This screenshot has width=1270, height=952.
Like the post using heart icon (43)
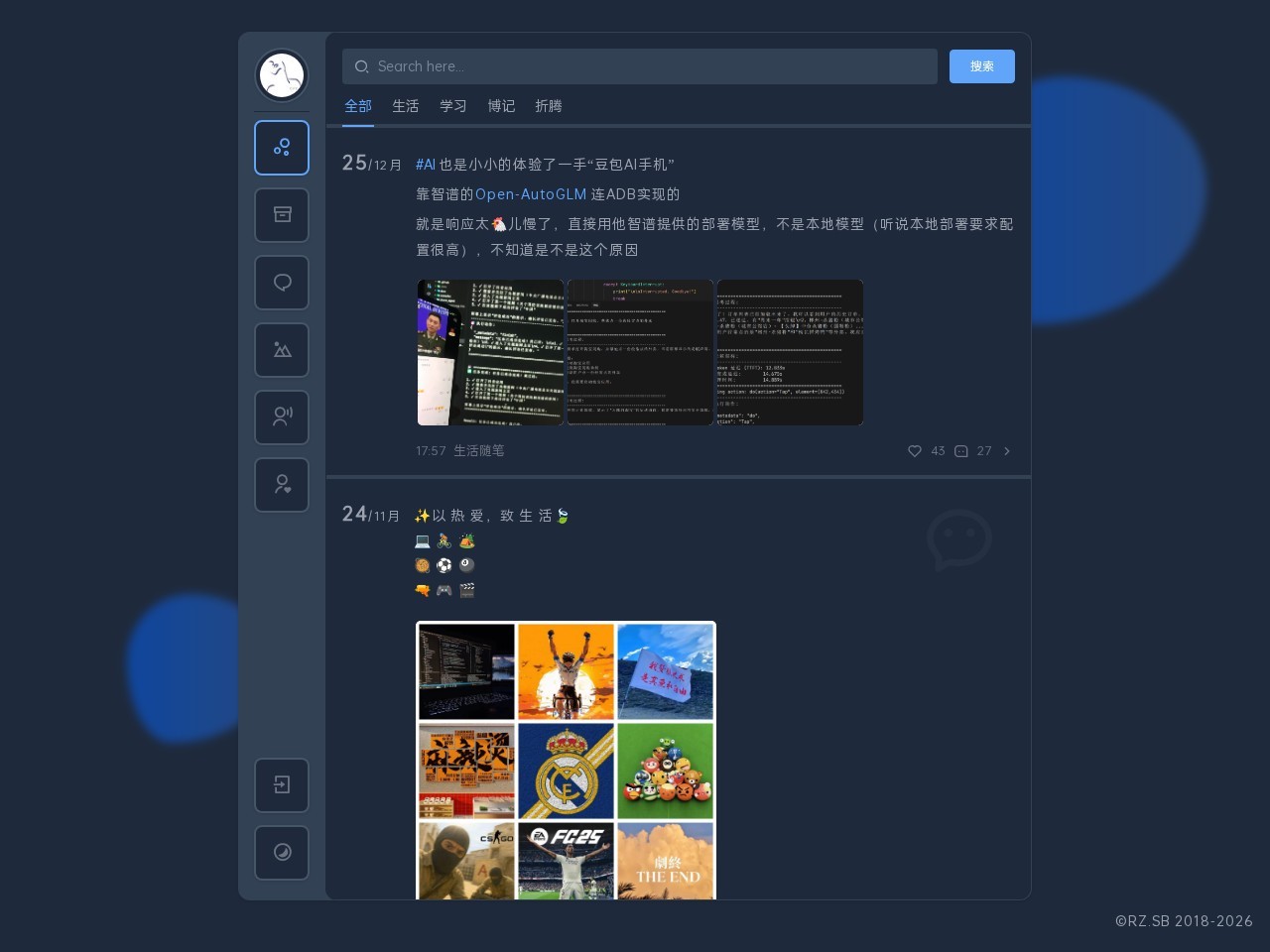coord(915,451)
